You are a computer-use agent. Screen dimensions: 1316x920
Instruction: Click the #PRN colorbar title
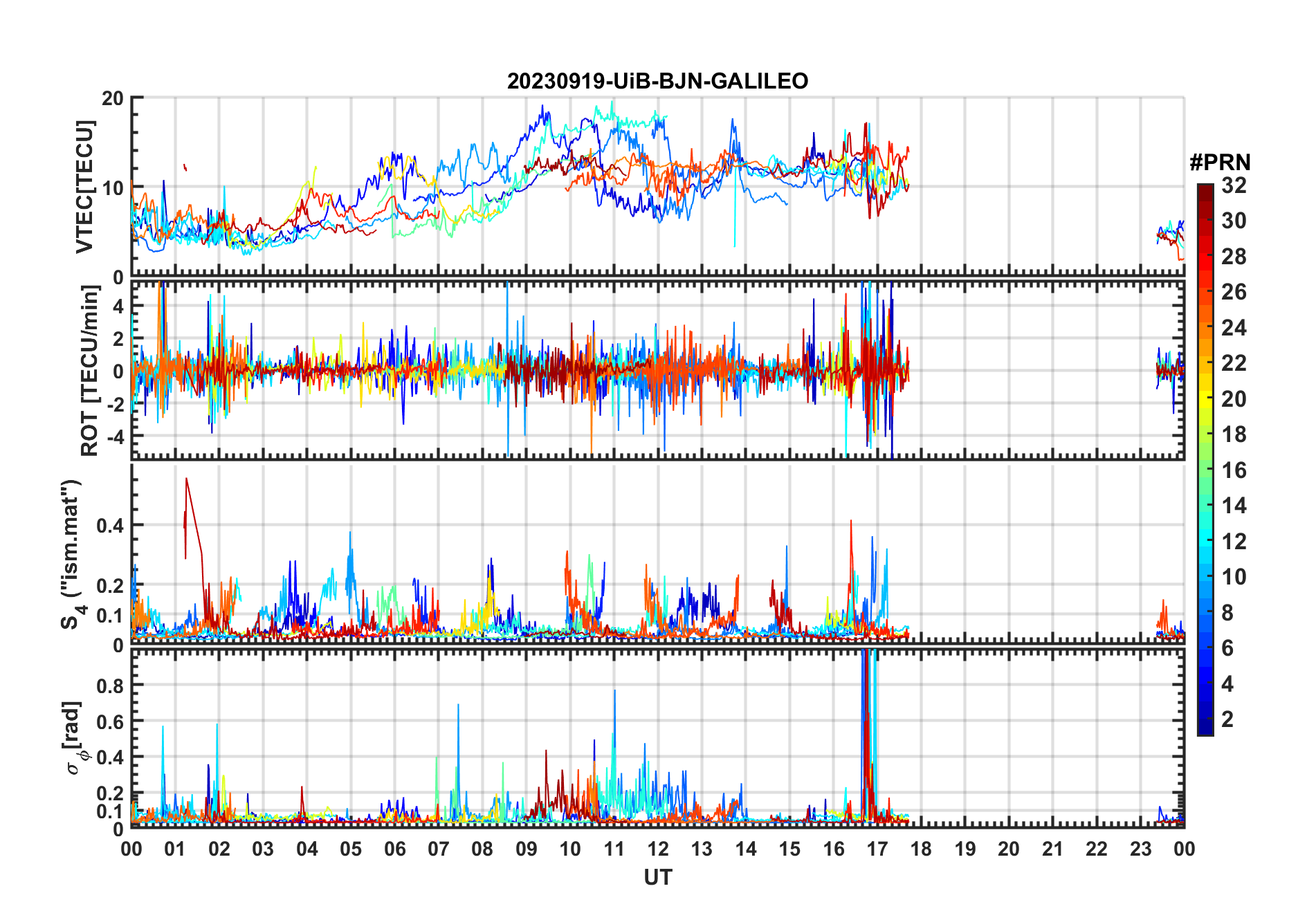(x=1220, y=162)
